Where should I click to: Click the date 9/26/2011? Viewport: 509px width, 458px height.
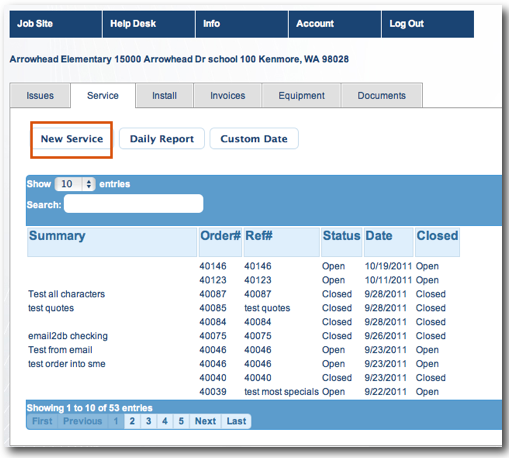coord(386,336)
